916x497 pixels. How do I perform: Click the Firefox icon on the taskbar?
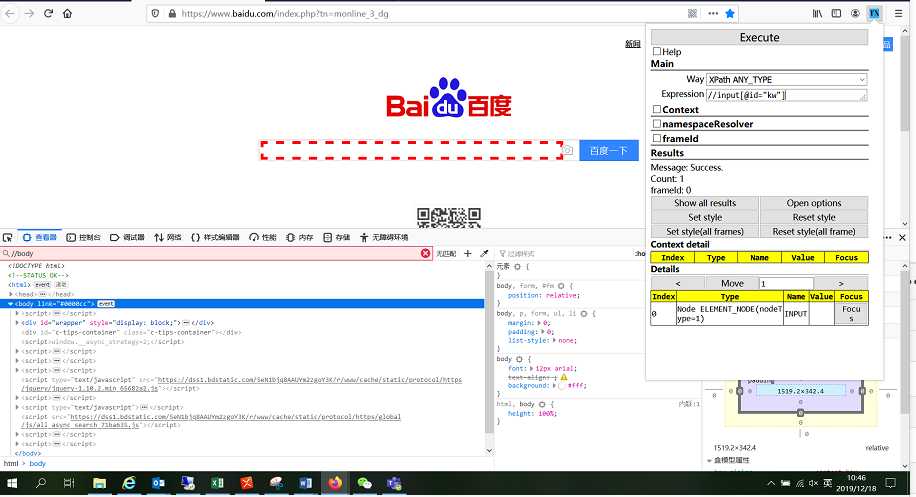click(x=335, y=483)
